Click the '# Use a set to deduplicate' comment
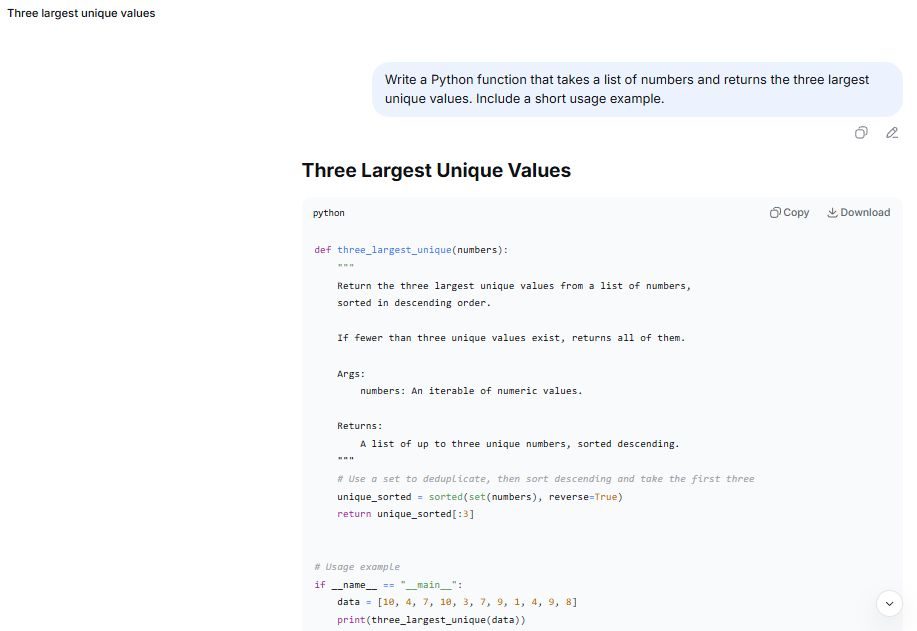This screenshot has height=631, width=917. 546,479
